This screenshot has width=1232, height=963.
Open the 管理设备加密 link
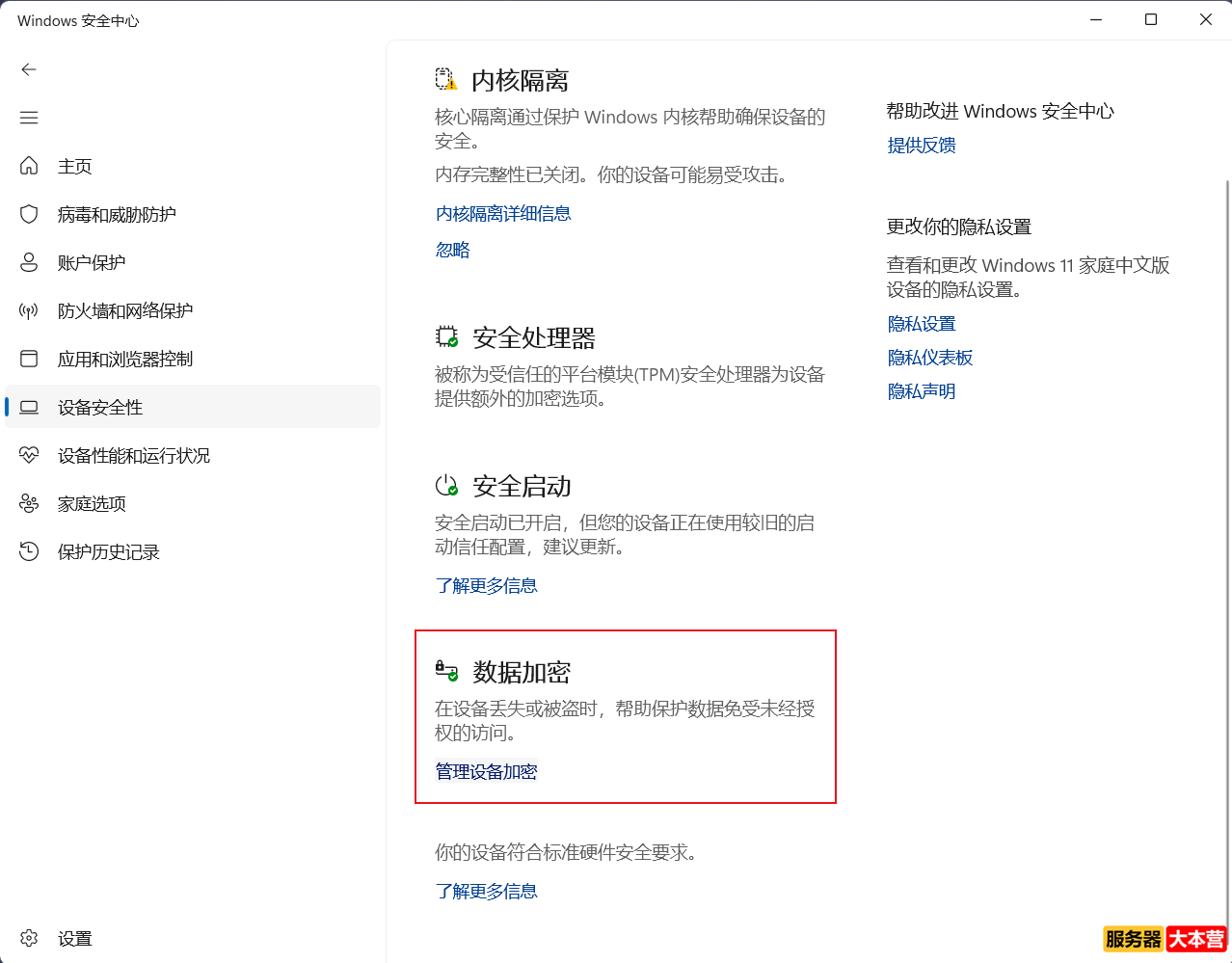[x=487, y=772]
